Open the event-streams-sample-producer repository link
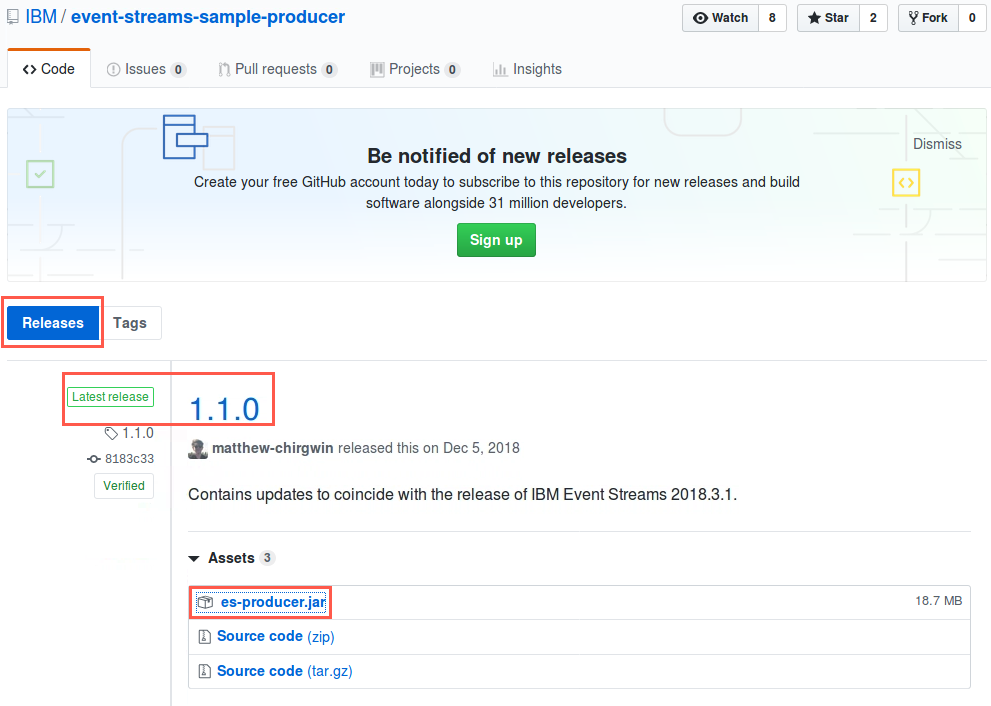The image size is (991, 706). tap(208, 17)
